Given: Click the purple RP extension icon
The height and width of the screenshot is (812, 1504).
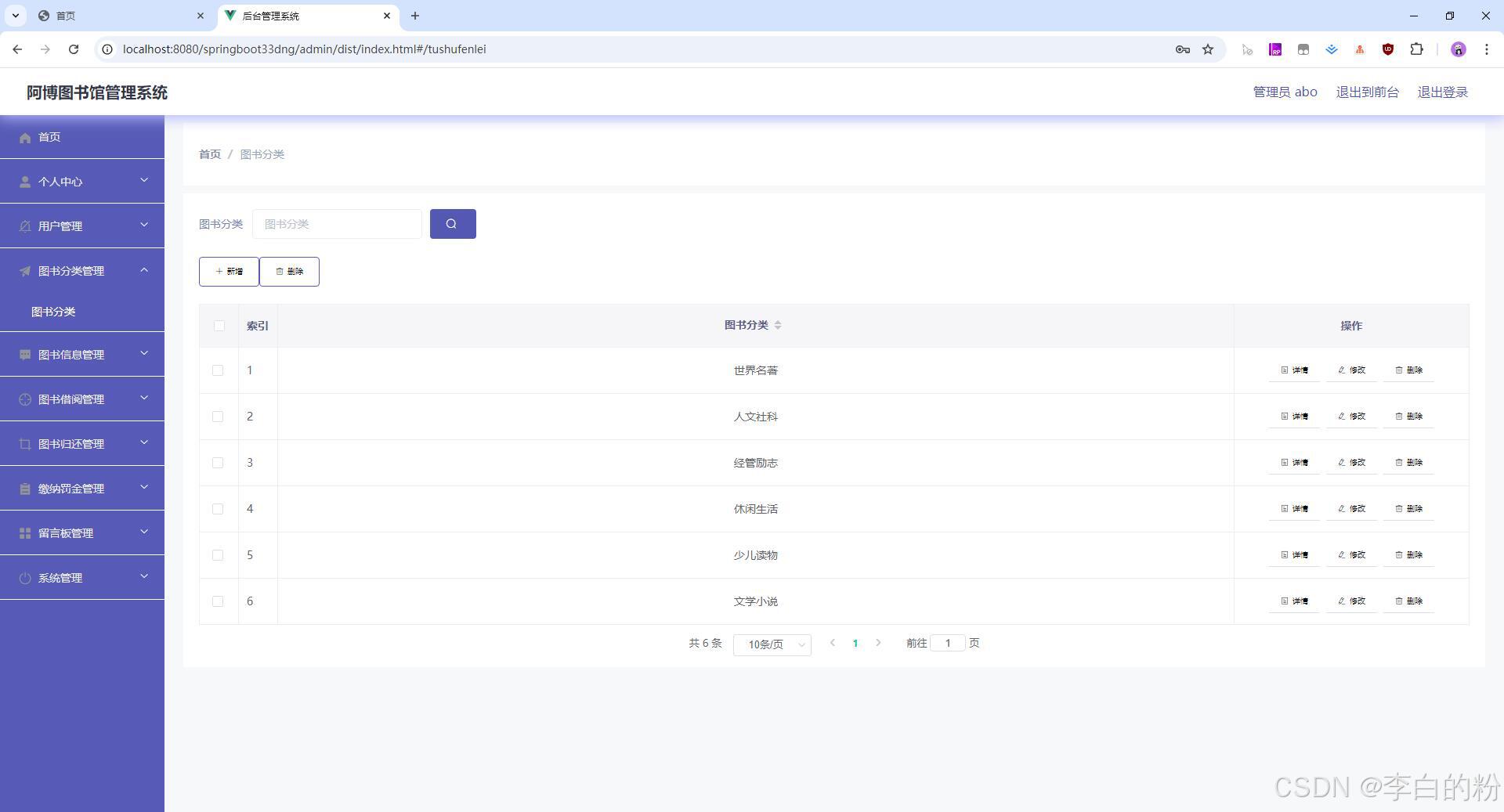Looking at the screenshot, I should point(1275,49).
